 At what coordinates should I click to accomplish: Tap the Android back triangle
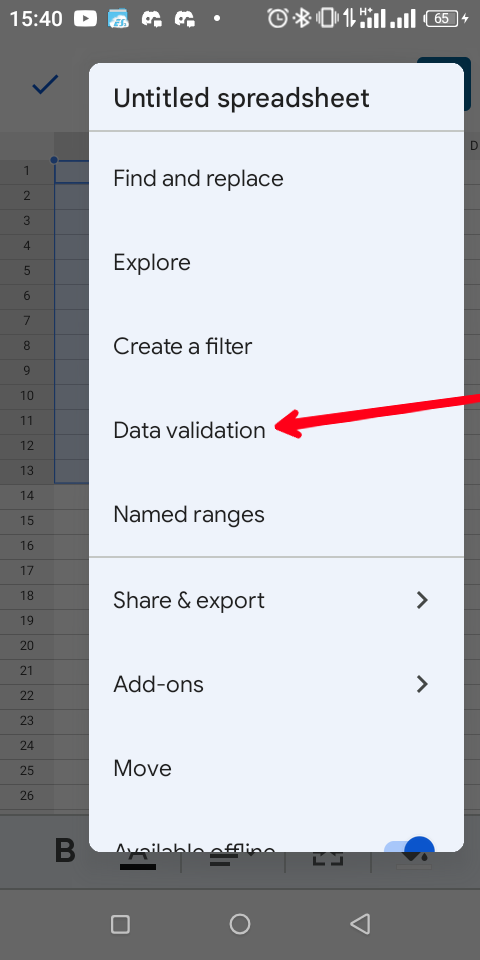coord(360,924)
